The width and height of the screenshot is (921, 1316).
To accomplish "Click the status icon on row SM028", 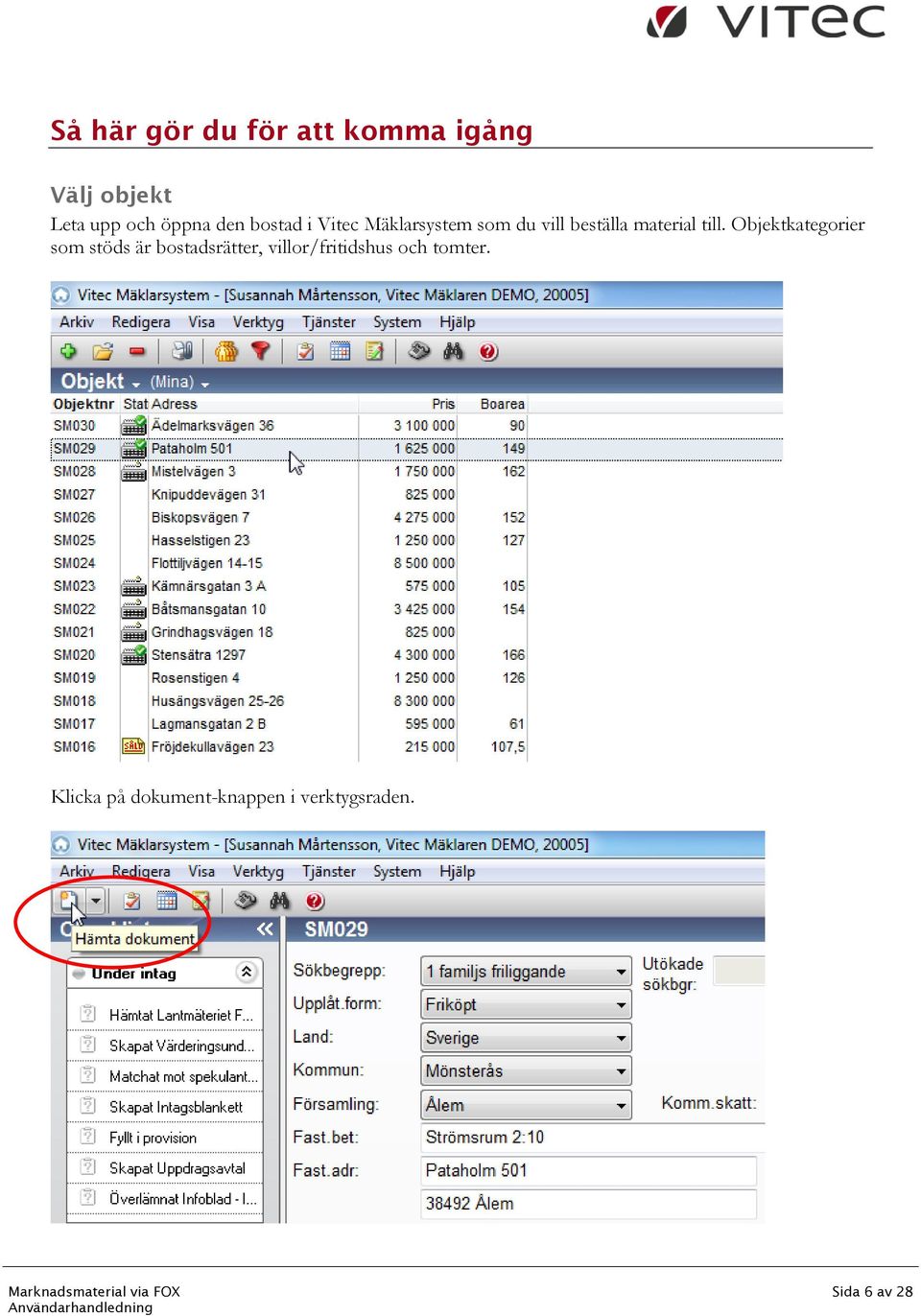I will click(x=133, y=472).
